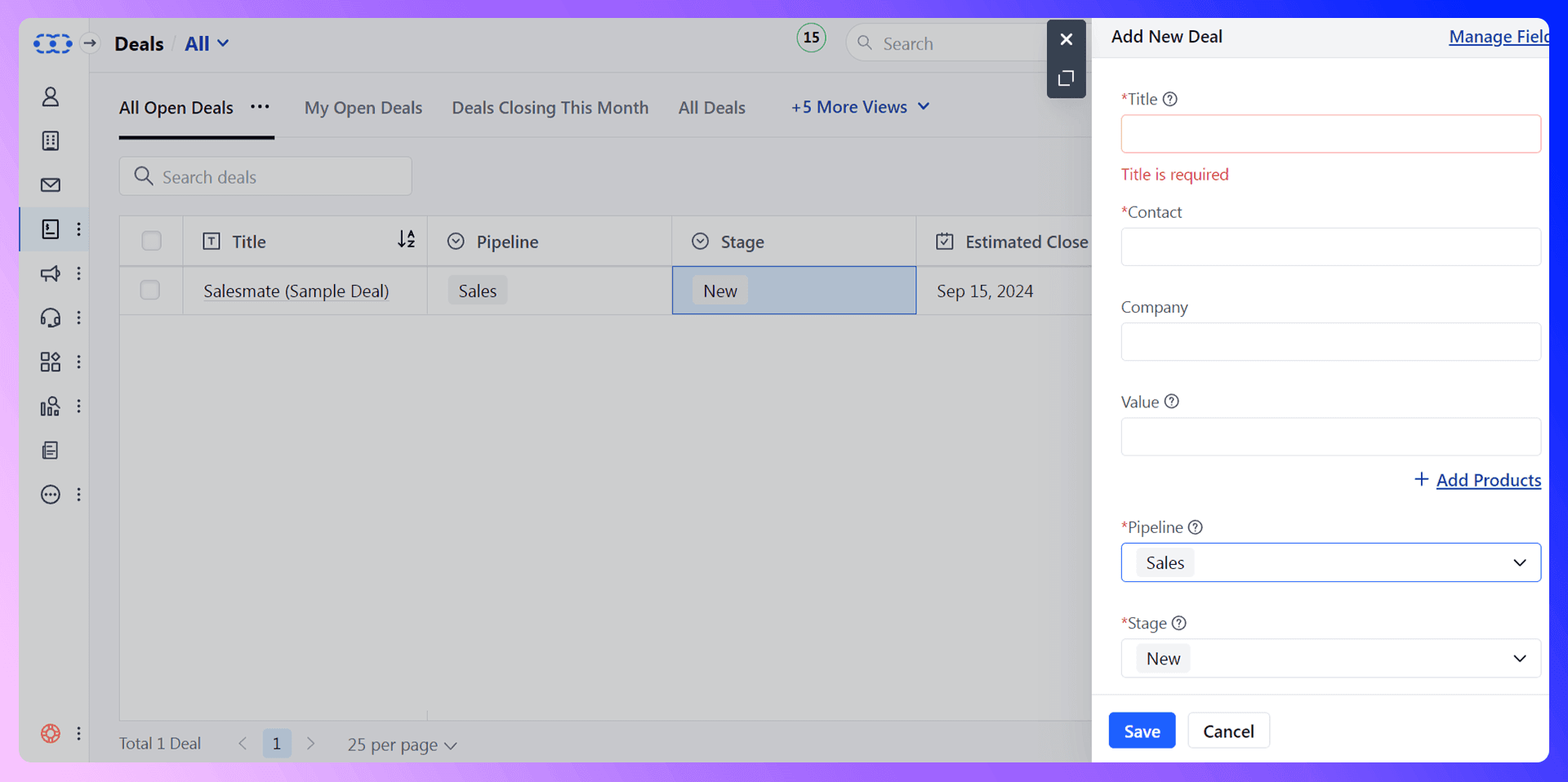Image resolution: width=1568 pixels, height=782 pixels.
Task: Open options dots next to headset icon
Action: (x=78, y=317)
